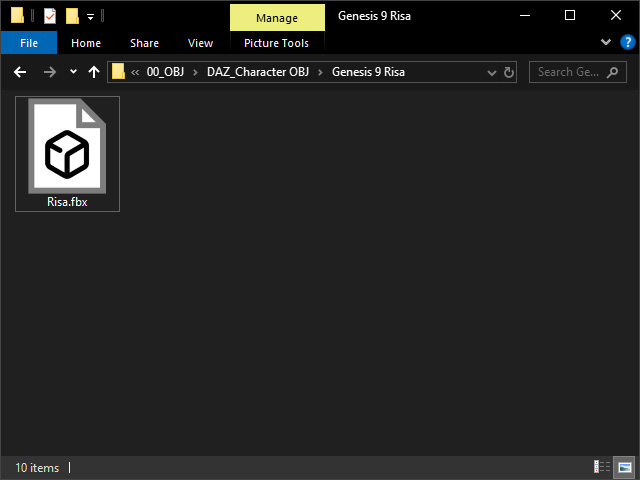Open the File menu
The width and height of the screenshot is (640, 480).
pos(29,43)
